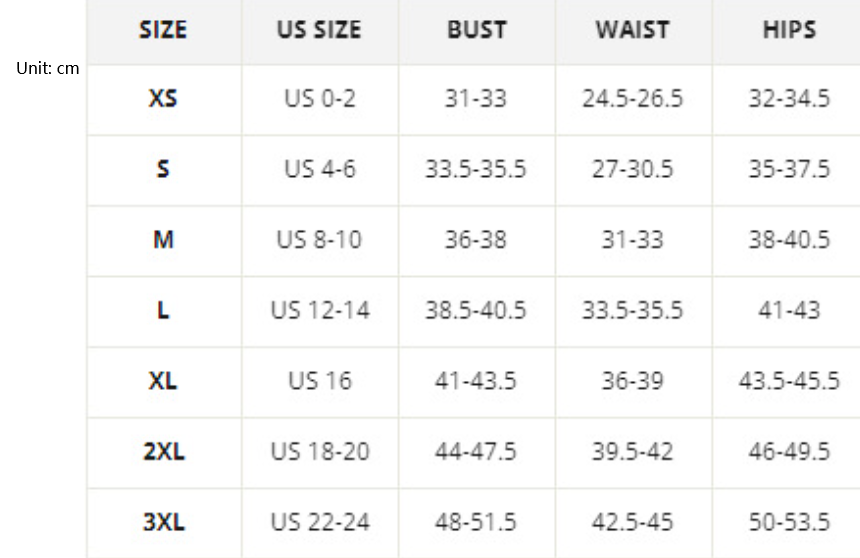860x558 pixels.
Task: Select the XL size row label
Action: tap(163, 381)
